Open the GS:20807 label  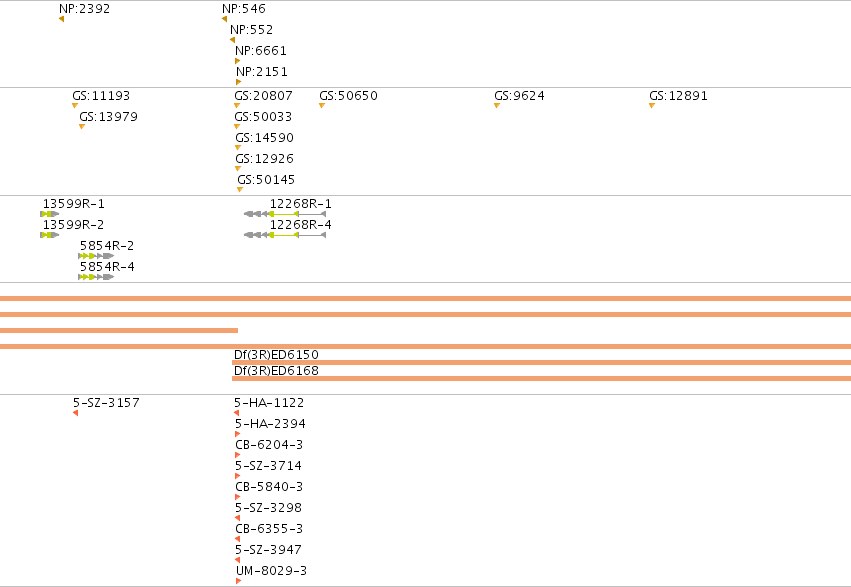(x=264, y=96)
